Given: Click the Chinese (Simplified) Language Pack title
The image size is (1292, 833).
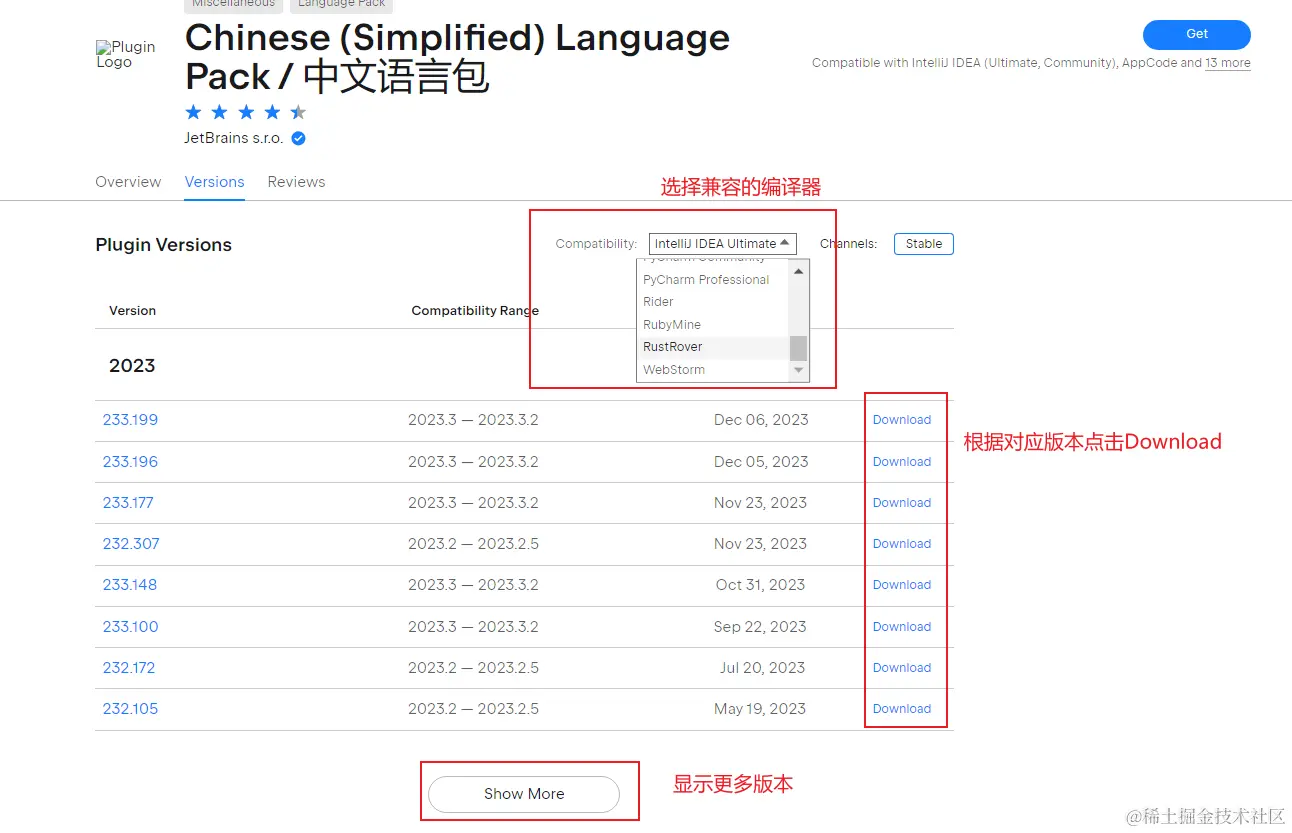Looking at the screenshot, I should click(457, 57).
